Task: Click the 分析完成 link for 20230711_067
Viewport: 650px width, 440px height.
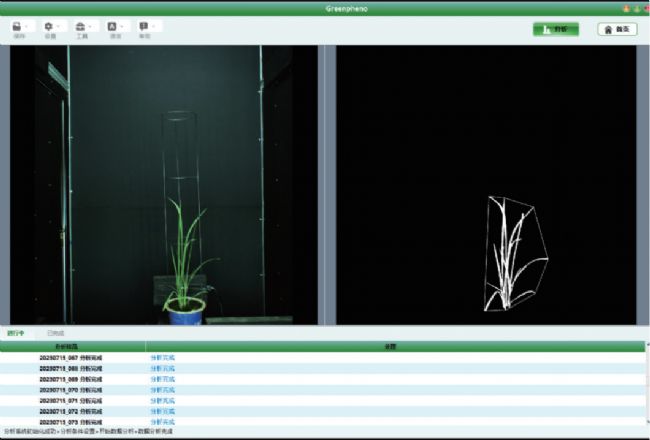Action: 162,357
